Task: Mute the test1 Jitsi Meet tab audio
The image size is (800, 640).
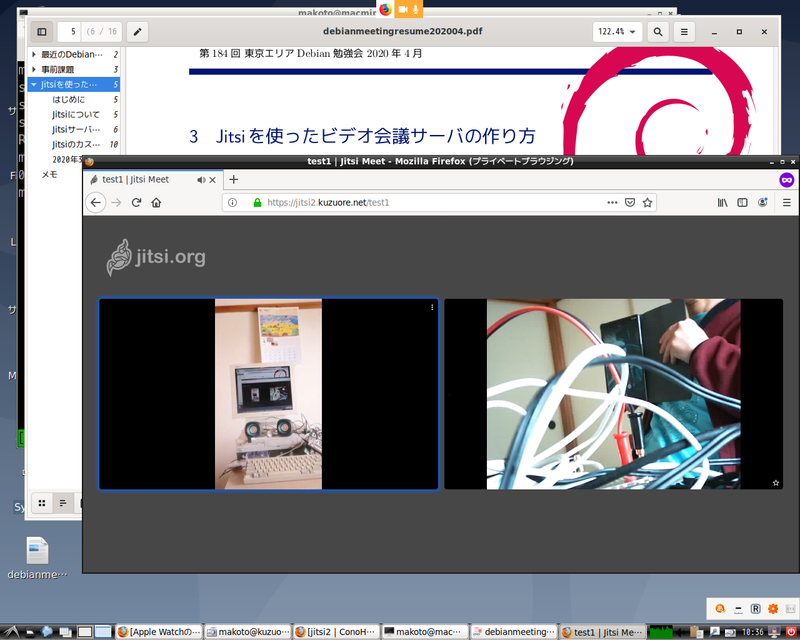Action: point(201,180)
